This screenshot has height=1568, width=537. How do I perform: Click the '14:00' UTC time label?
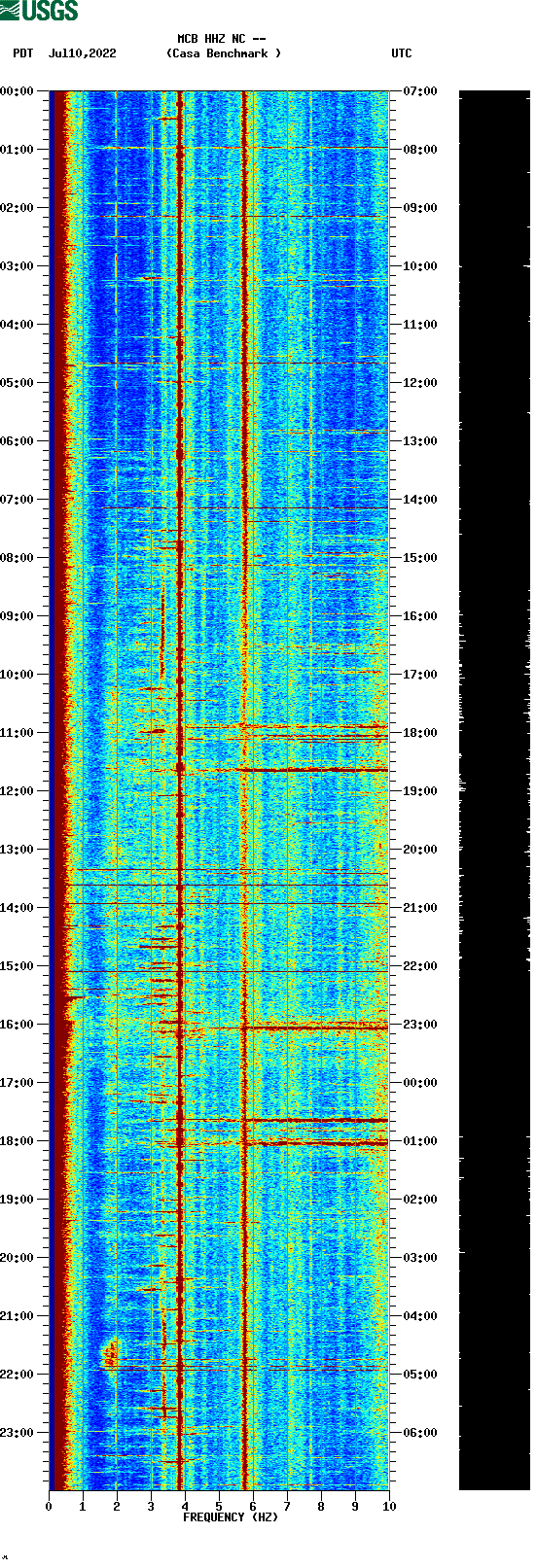[x=420, y=500]
